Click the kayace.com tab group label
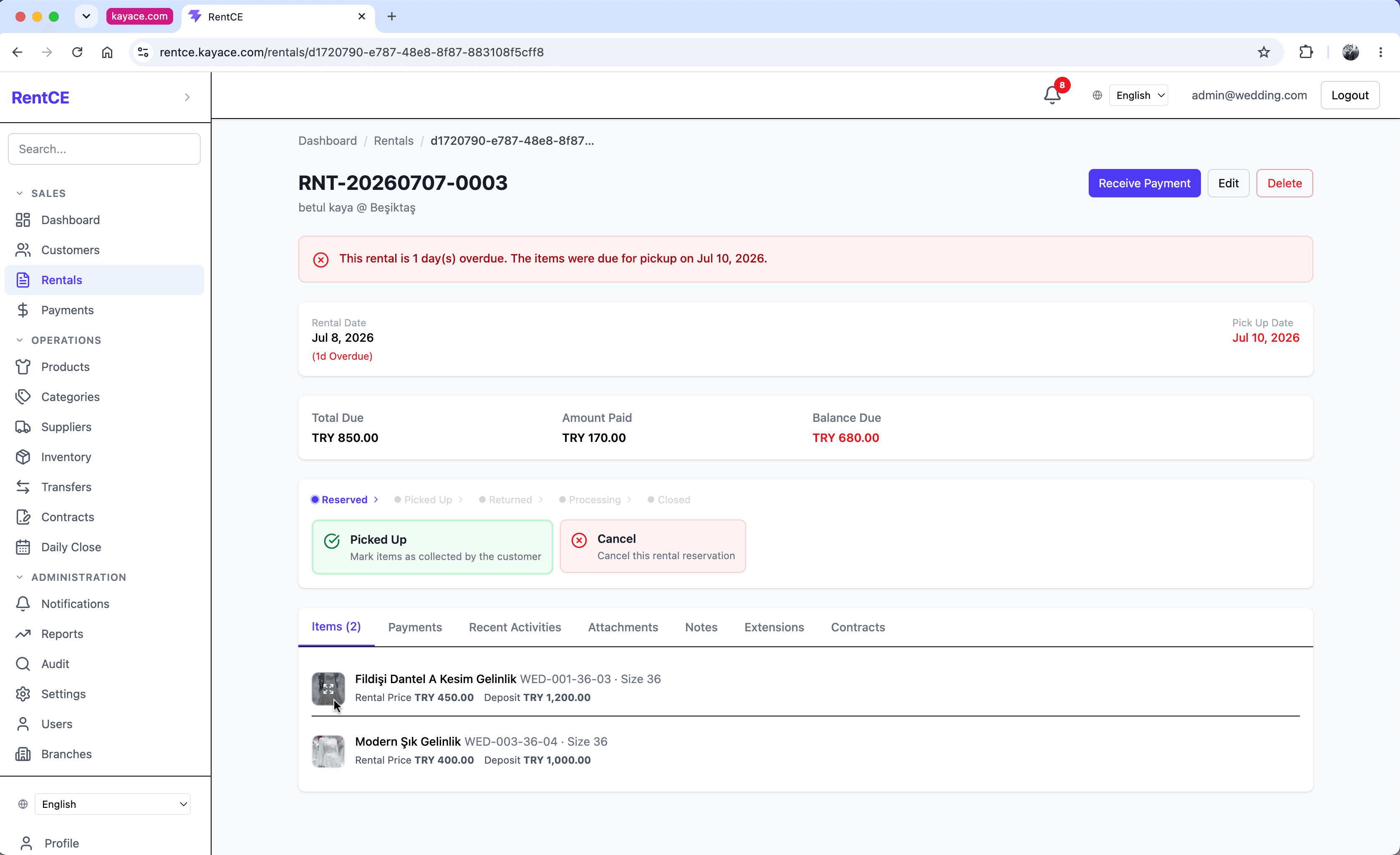1400x855 pixels. [140, 16]
